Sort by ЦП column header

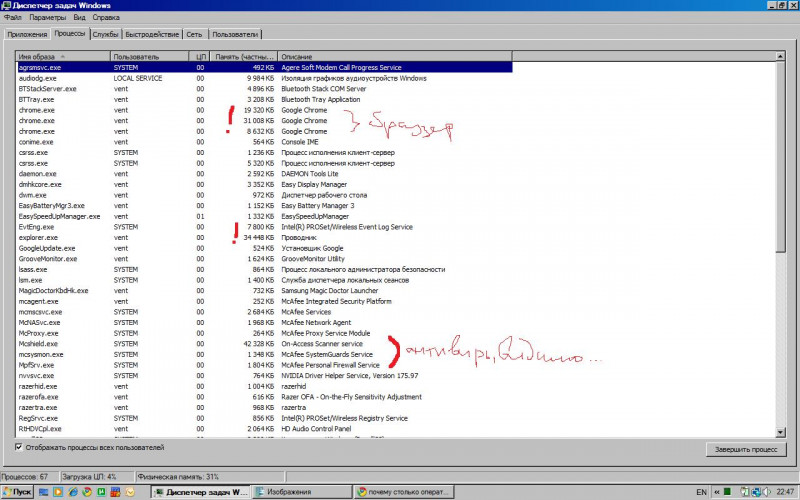198,57
